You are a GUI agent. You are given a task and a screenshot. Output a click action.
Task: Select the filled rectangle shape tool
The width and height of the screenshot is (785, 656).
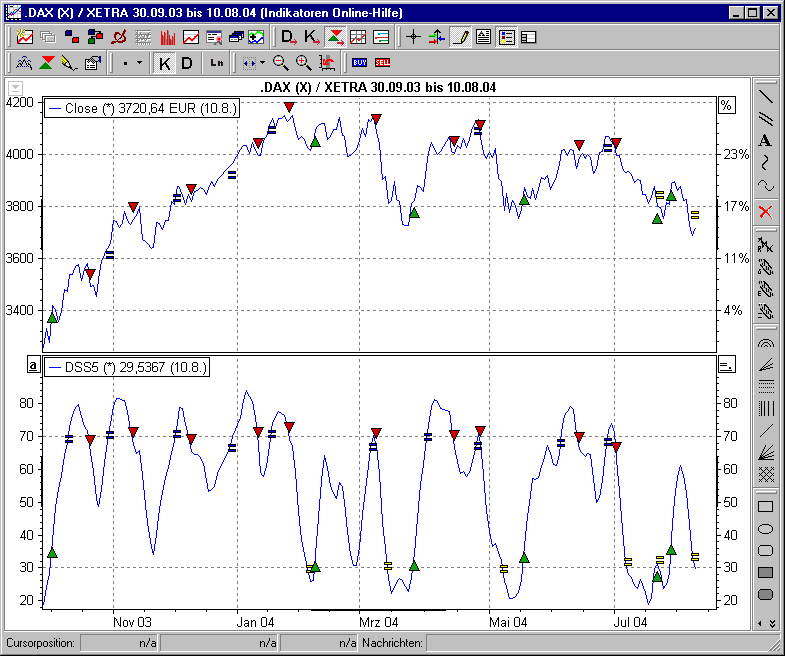point(765,572)
